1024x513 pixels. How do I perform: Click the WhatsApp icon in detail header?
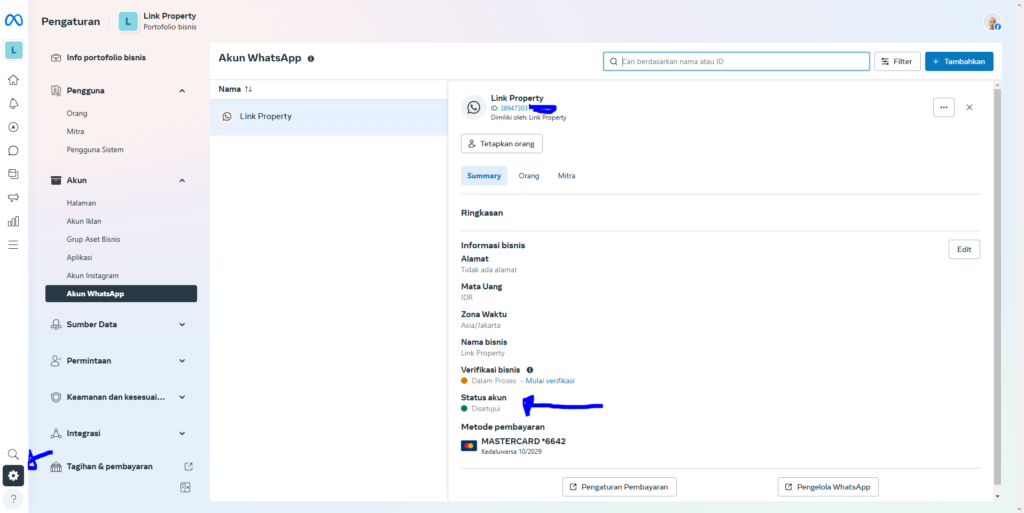click(x=473, y=107)
